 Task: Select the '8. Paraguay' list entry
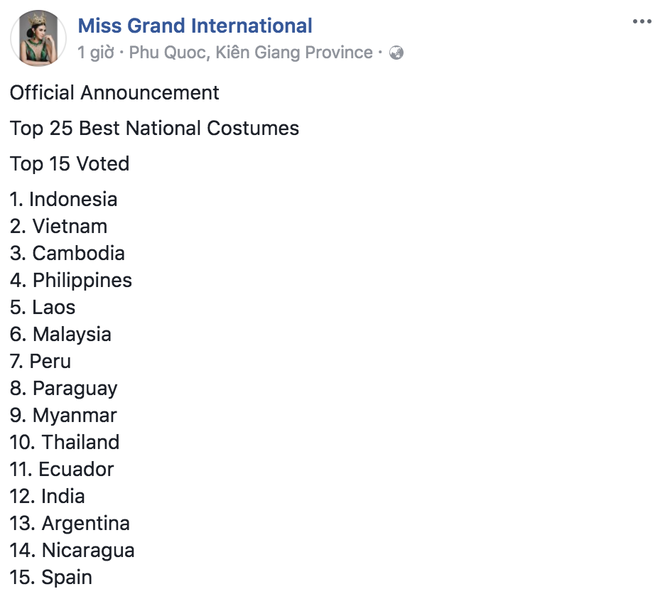tap(64, 388)
